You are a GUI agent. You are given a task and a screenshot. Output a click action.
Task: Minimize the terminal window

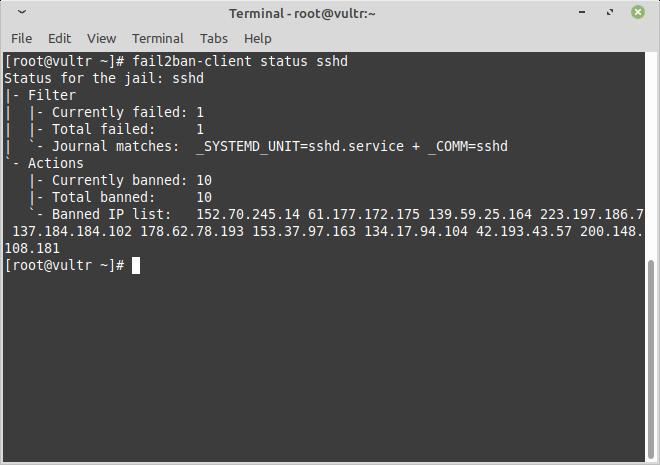(582, 12)
